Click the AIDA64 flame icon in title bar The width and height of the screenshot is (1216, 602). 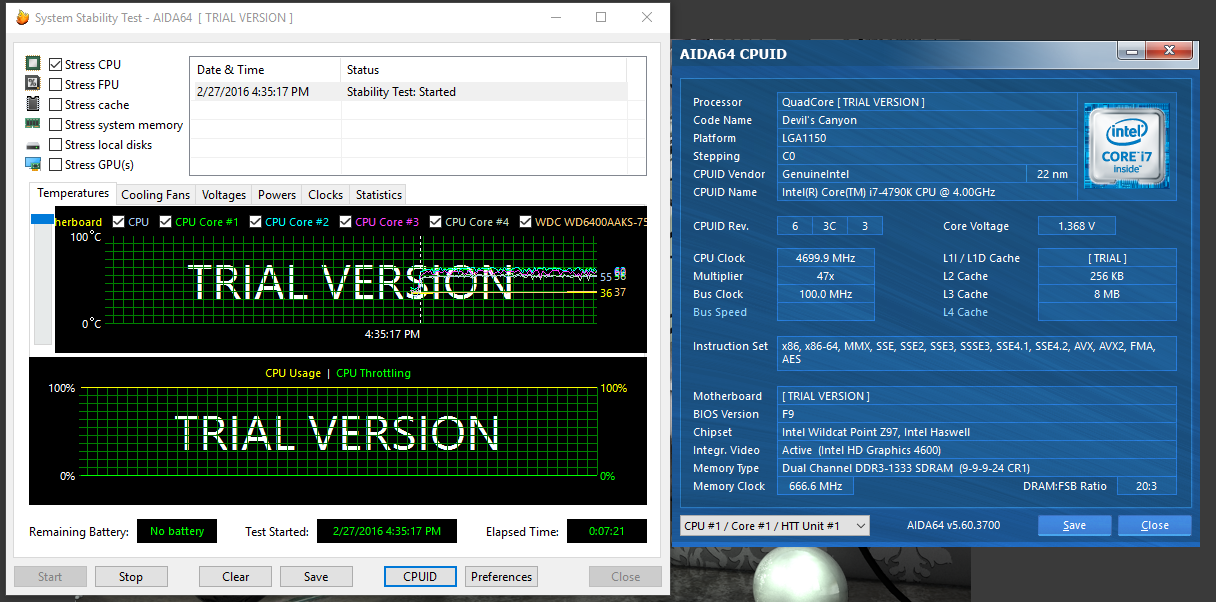coord(23,17)
